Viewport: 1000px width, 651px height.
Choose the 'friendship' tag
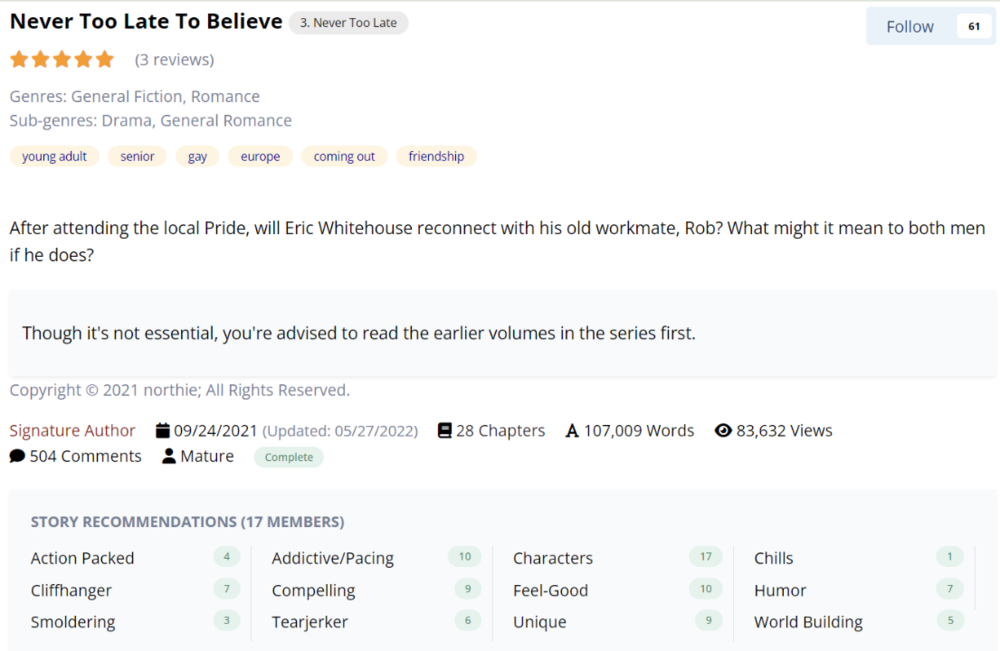436,157
